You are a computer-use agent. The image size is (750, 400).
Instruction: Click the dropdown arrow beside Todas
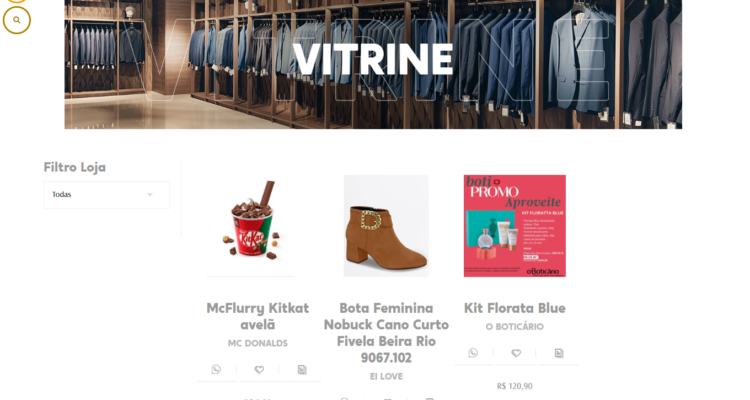[x=150, y=194]
